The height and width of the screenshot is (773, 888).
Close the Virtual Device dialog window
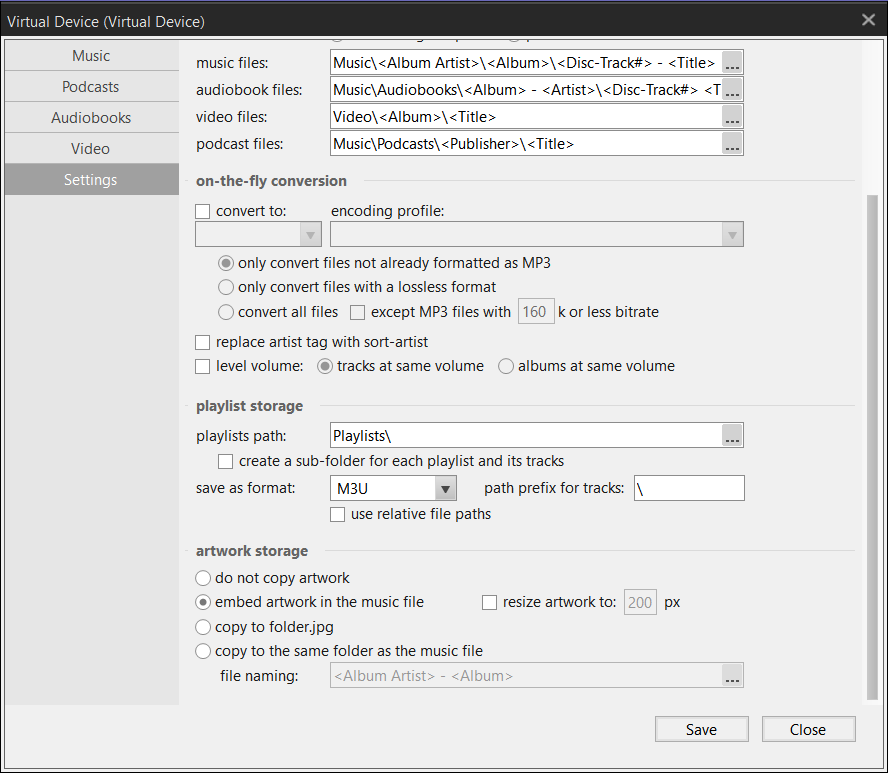tap(868, 20)
